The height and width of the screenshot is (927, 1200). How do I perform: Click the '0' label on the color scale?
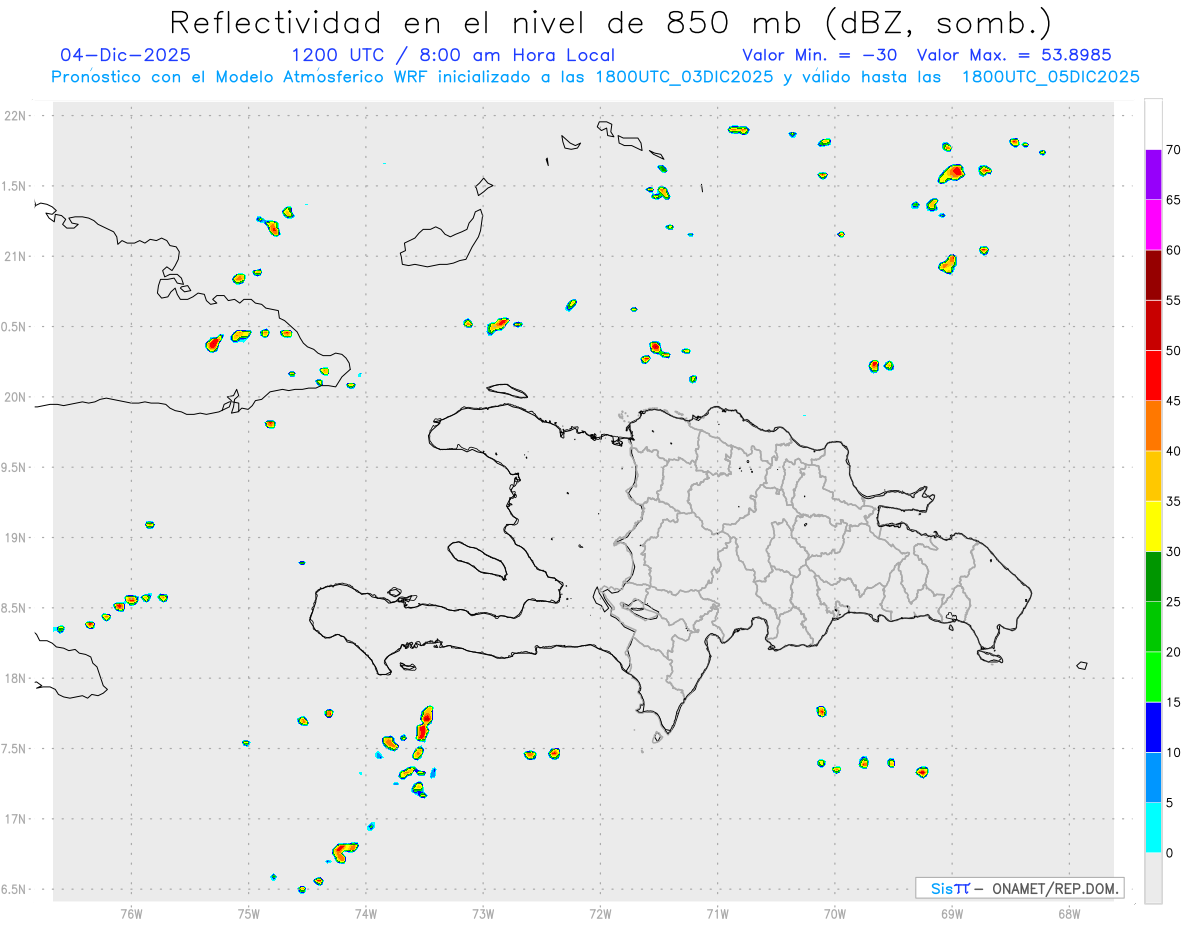pyautogui.click(x=1170, y=853)
